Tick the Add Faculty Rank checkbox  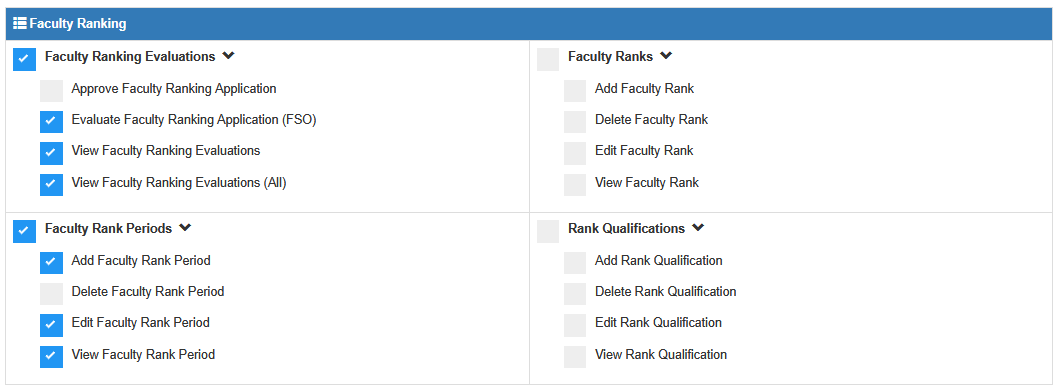click(x=575, y=91)
